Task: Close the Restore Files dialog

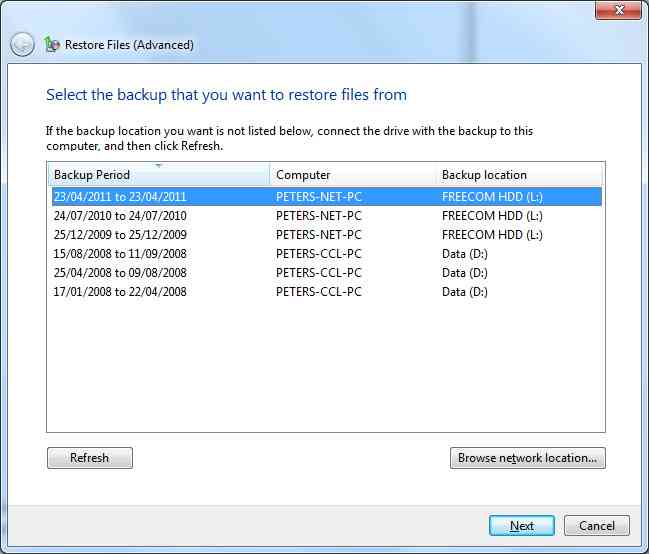Action: (618, 10)
